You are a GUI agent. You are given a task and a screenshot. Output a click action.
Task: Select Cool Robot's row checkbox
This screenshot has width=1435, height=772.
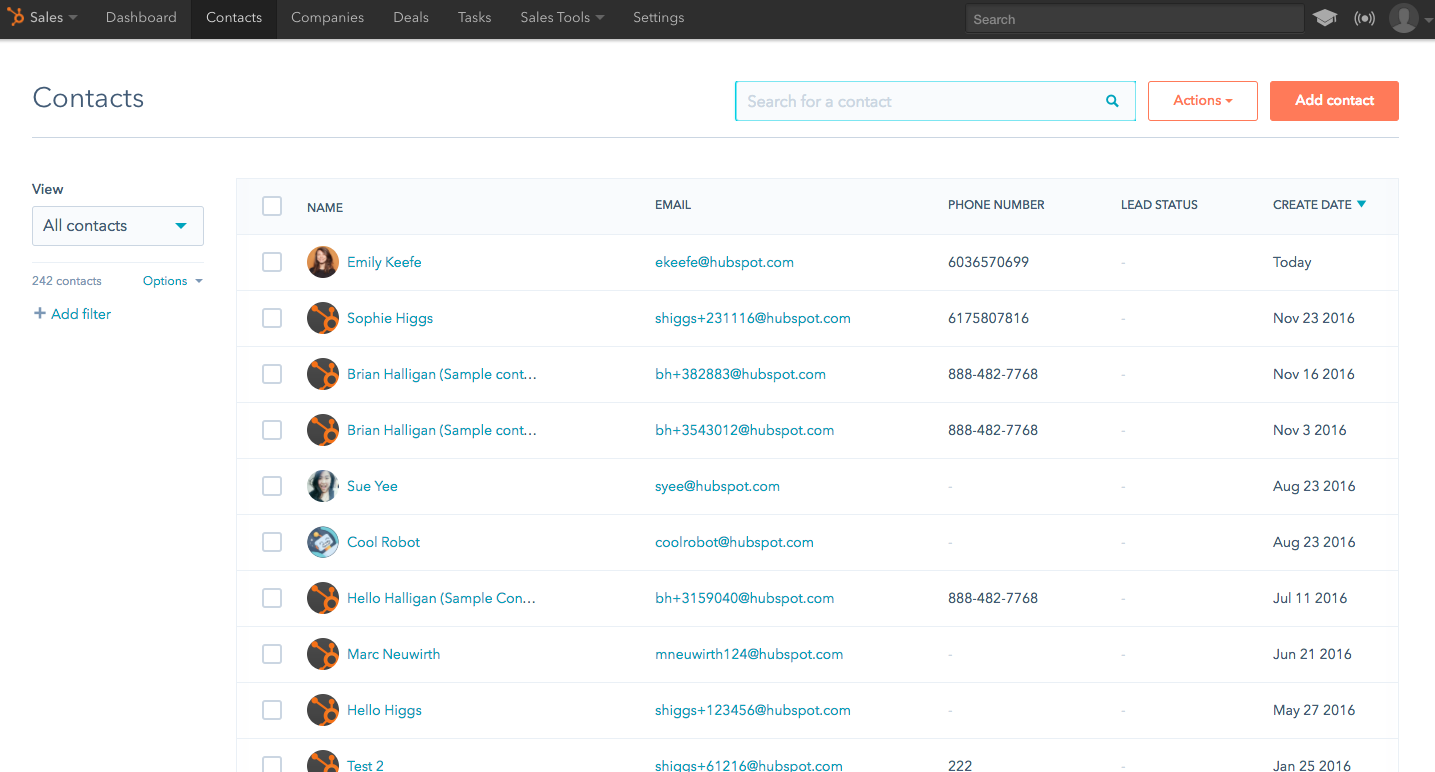[x=272, y=542]
